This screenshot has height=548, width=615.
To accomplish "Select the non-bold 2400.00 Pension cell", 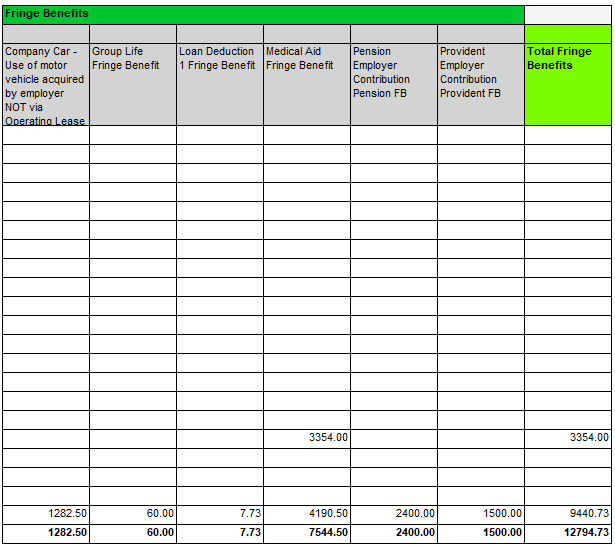I will click(x=393, y=514).
